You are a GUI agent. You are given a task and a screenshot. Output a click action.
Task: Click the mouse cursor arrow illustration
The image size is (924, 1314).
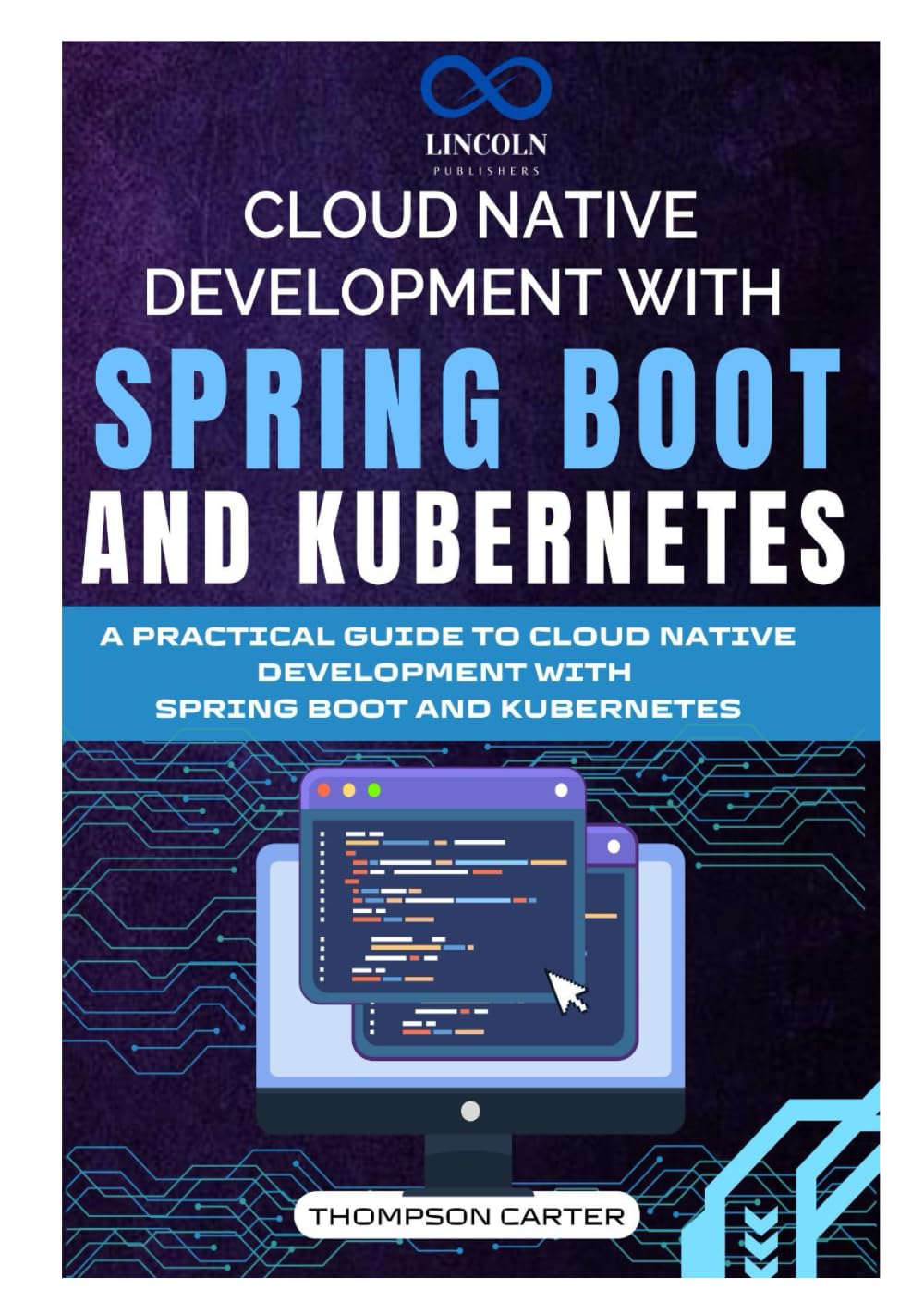(567, 991)
